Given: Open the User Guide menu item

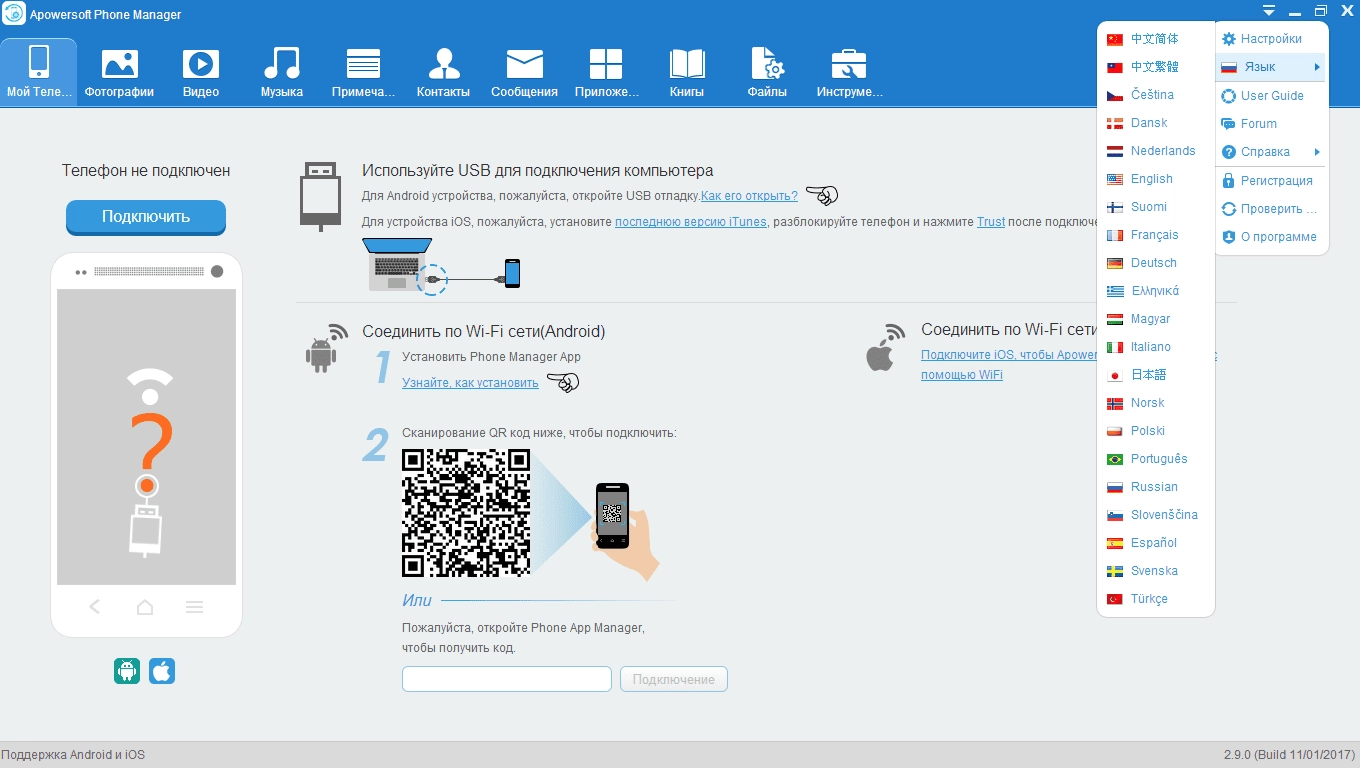Looking at the screenshot, I should click(1270, 96).
